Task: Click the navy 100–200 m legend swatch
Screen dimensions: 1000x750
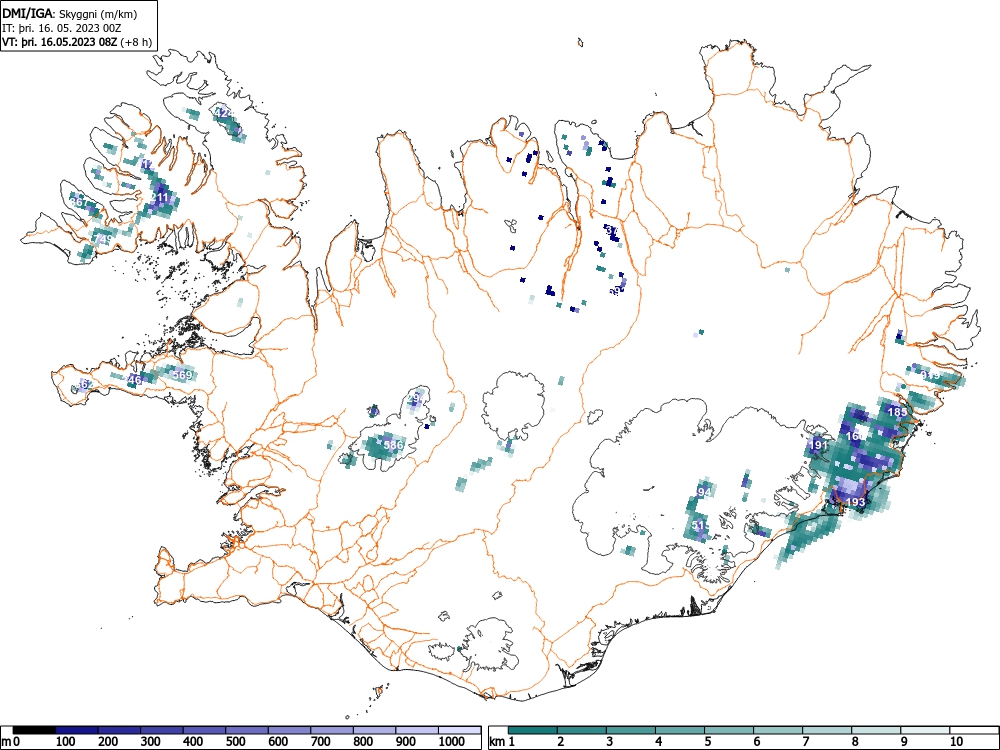Action: 77,730
